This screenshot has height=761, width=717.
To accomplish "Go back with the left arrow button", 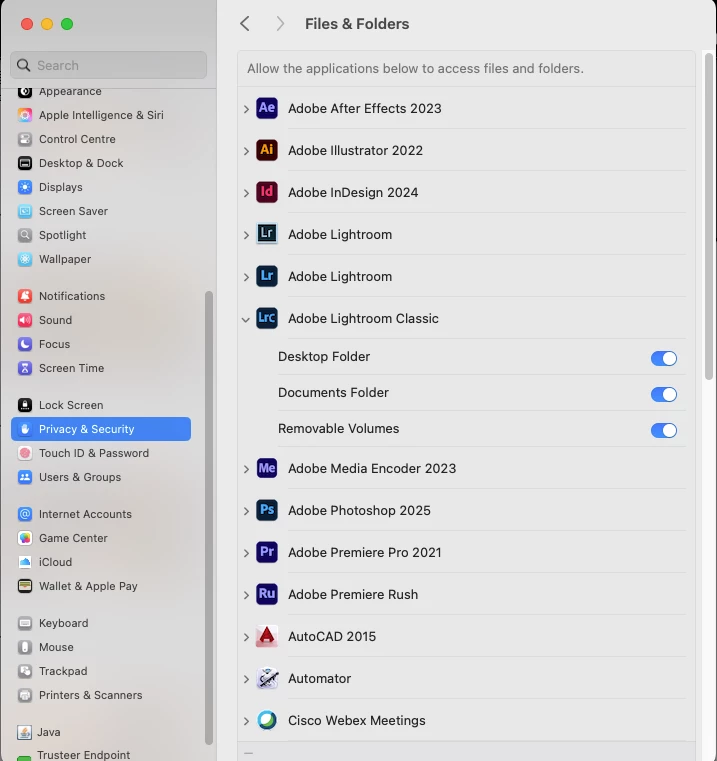I will pos(245,23).
